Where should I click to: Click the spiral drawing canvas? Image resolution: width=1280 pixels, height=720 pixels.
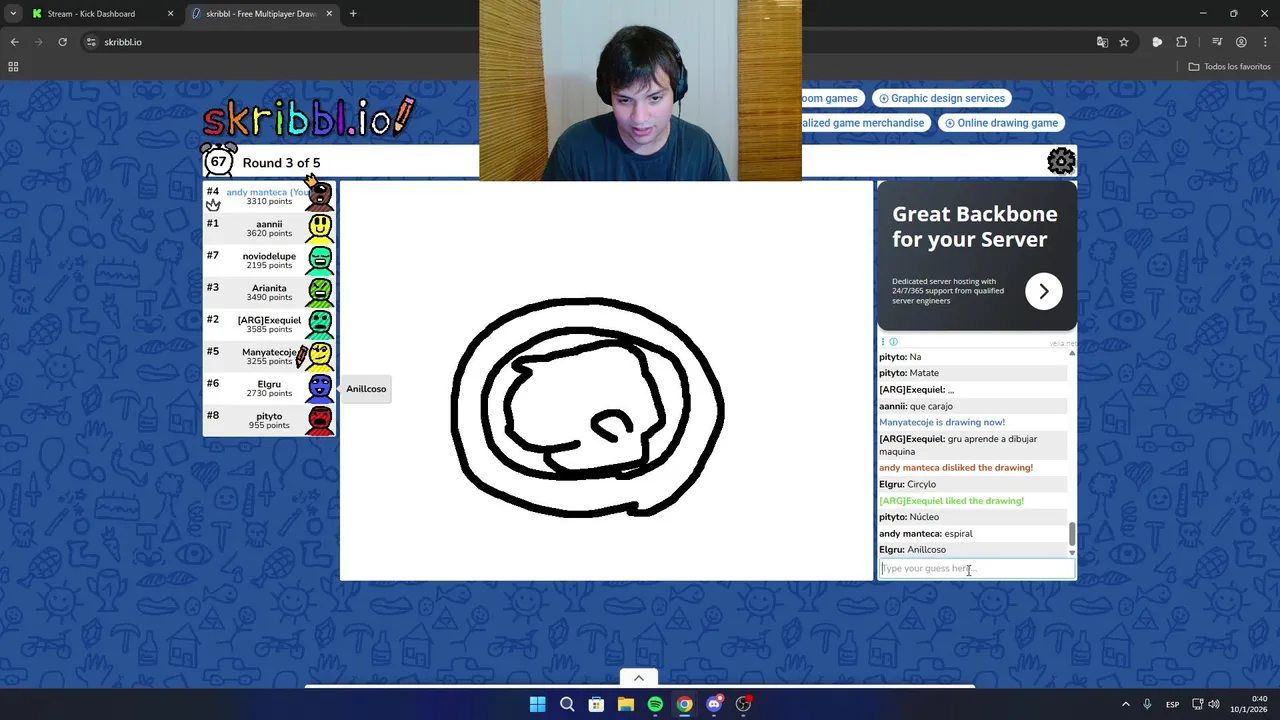(606, 380)
